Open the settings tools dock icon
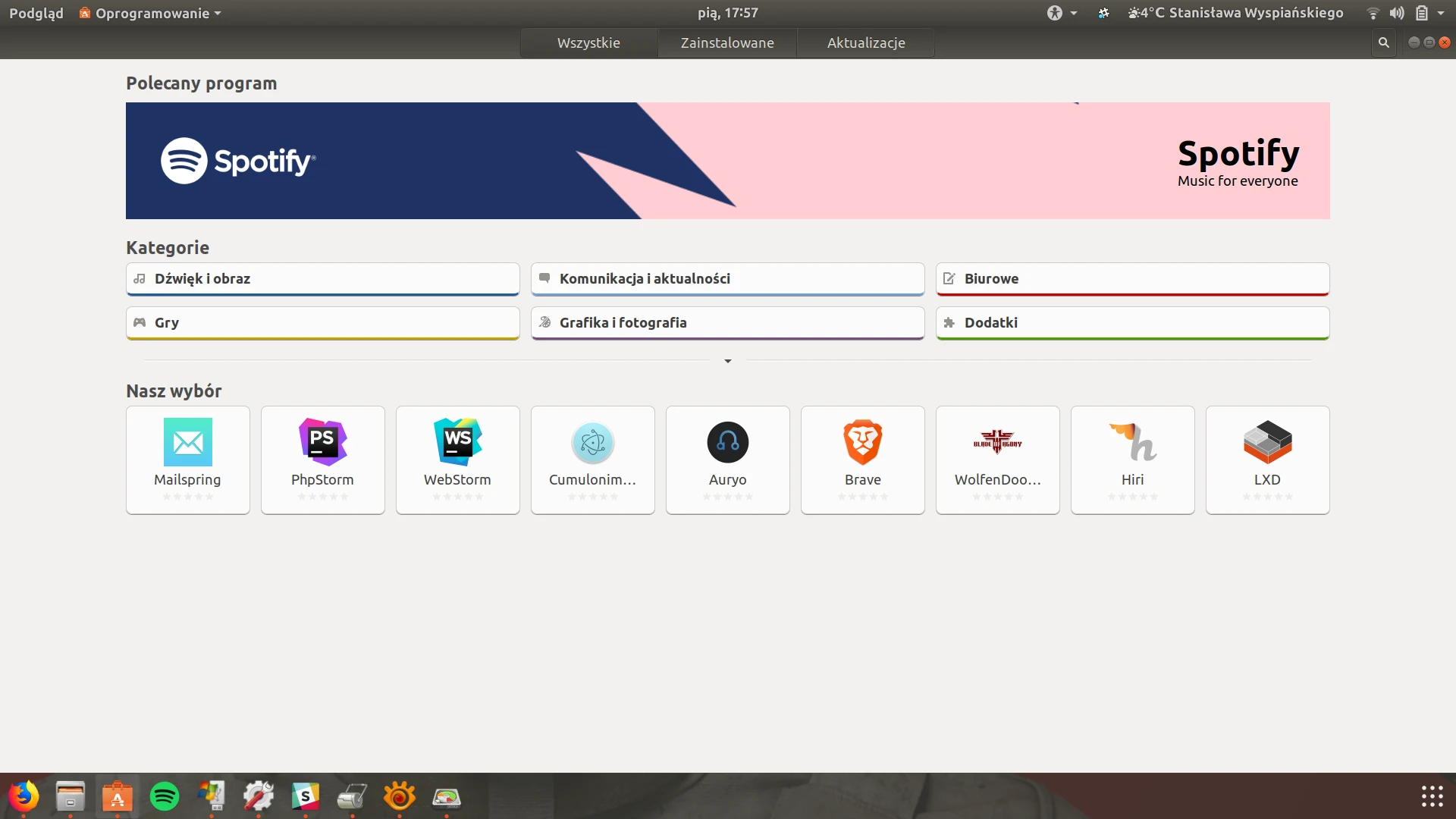The height and width of the screenshot is (819, 1456). pyautogui.click(x=259, y=796)
